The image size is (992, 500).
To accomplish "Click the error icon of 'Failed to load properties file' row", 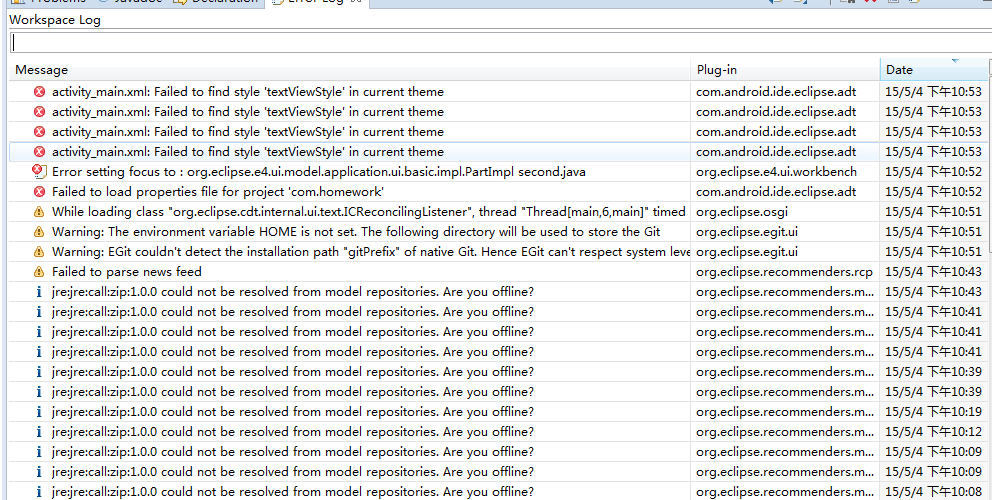I will coord(39,191).
